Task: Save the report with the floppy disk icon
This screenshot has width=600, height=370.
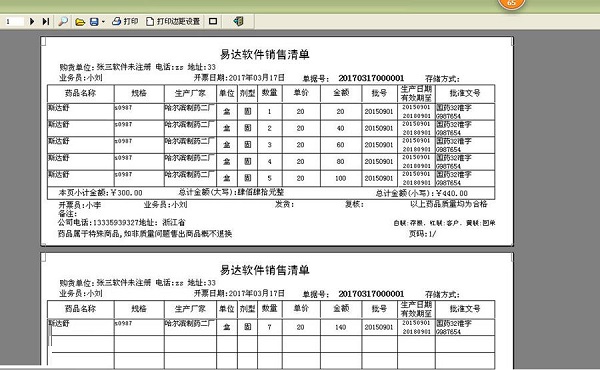Action: coord(94,22)
